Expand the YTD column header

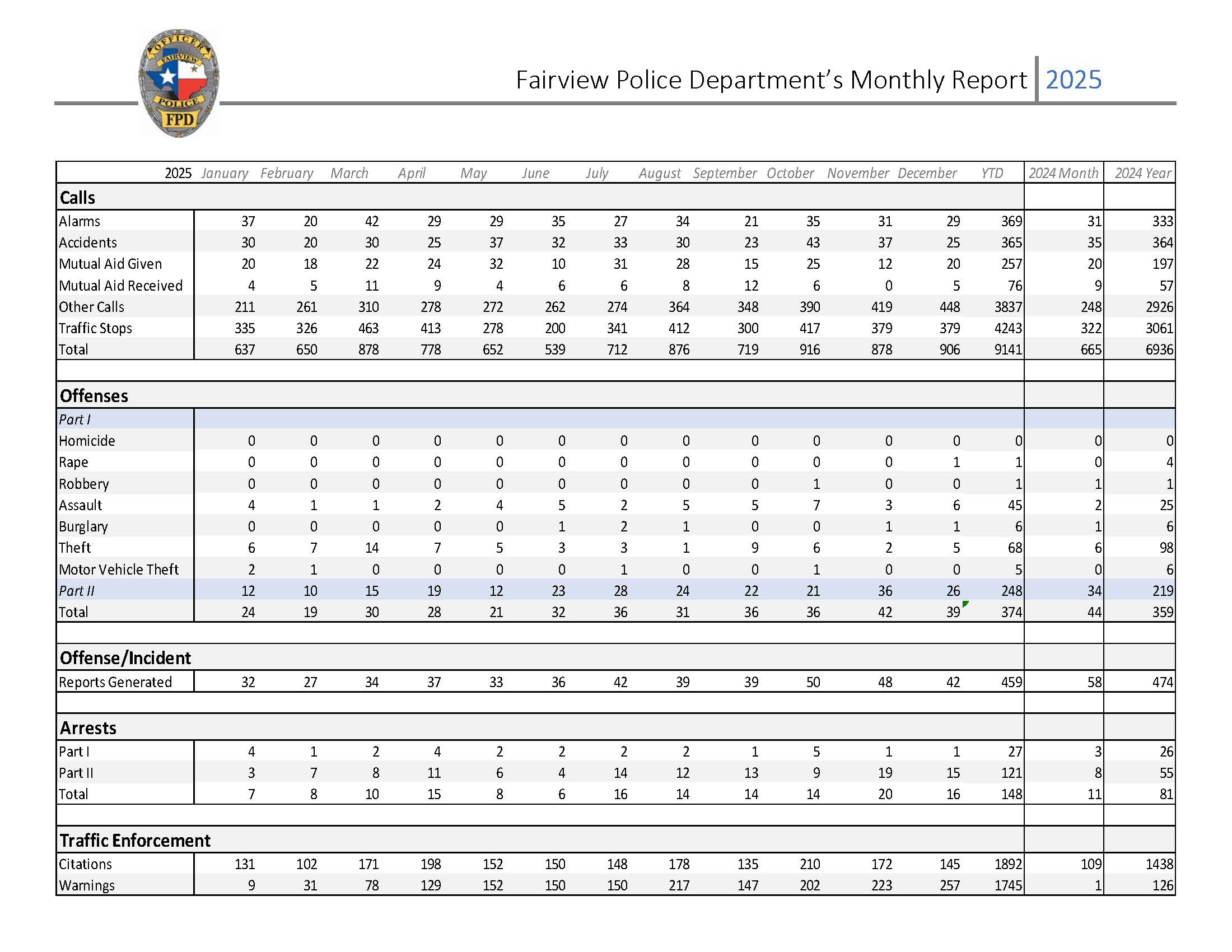pos(993,173)
